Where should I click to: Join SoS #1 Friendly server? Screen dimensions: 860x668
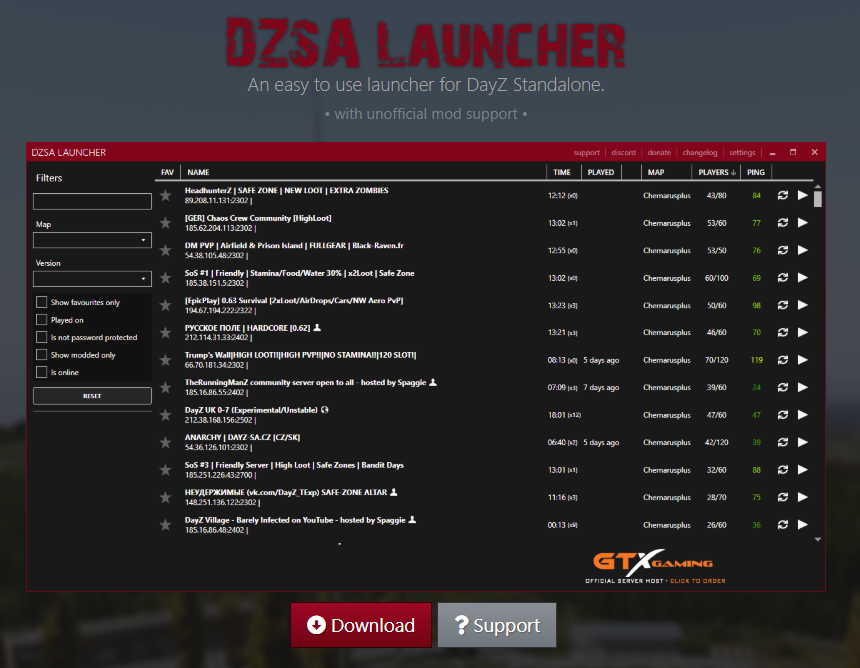tap(802, 278)
